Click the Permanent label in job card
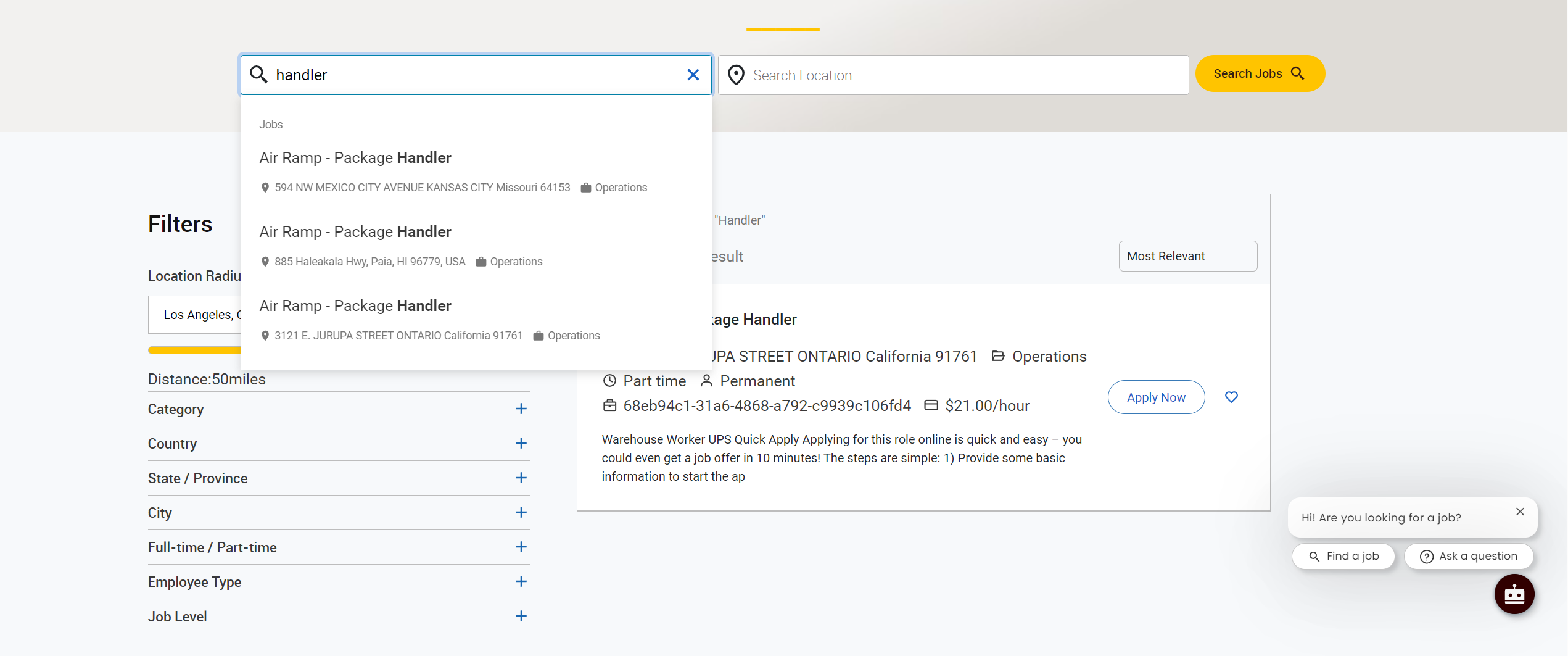 pos(757,381)
